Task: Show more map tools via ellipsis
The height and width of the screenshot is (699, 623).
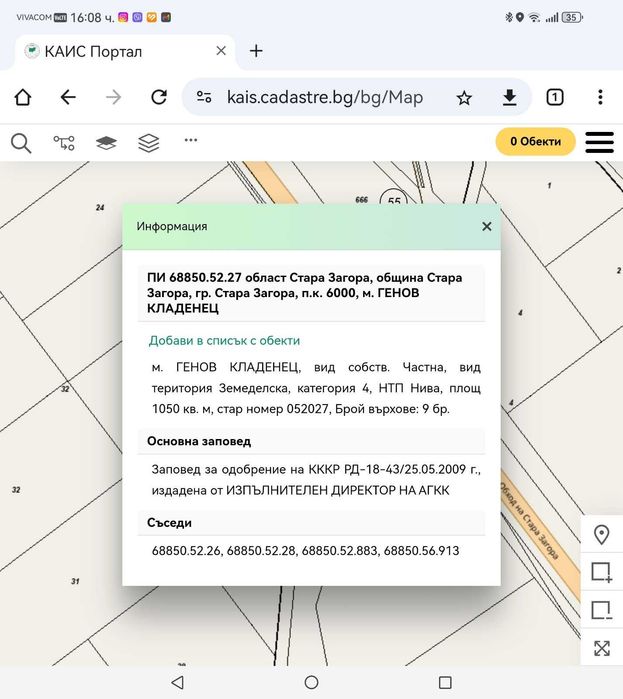Action: pyautogui.click(x=191, y=140)
